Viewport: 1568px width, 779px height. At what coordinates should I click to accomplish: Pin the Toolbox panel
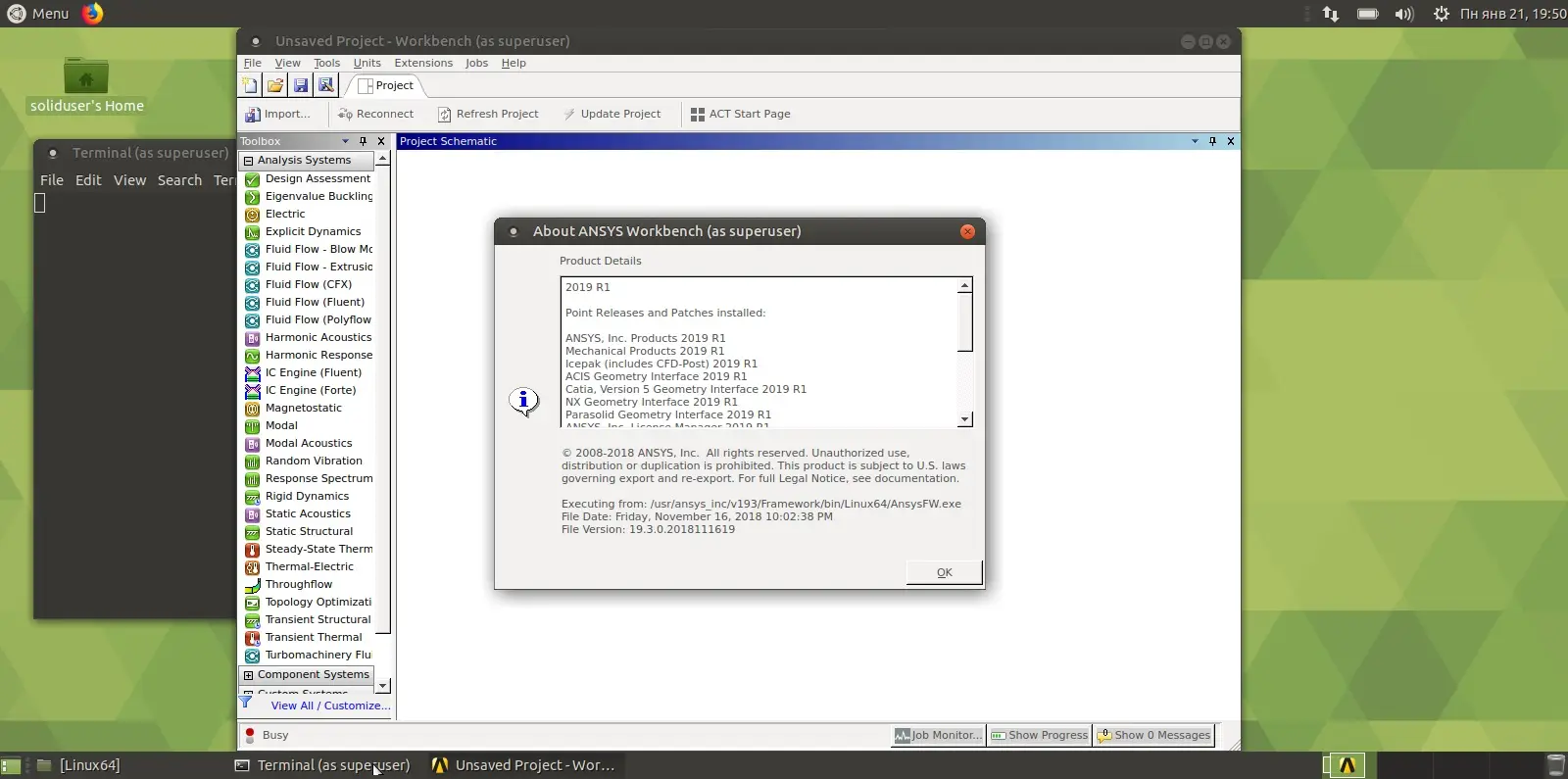tap(363, 141)
